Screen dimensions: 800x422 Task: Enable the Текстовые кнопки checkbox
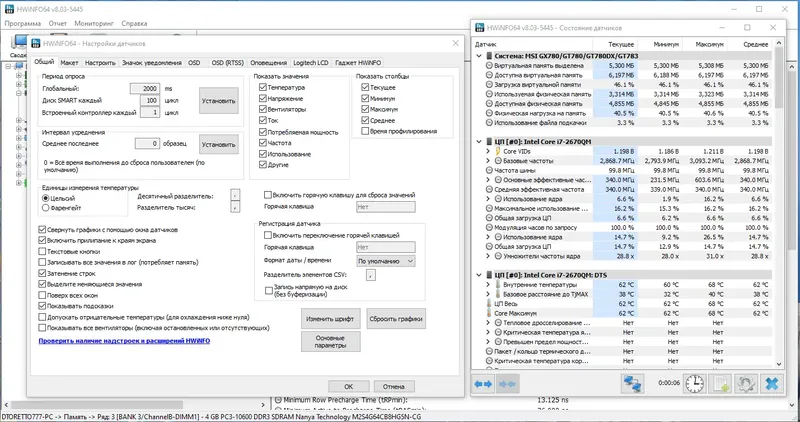tap(42, 252)
